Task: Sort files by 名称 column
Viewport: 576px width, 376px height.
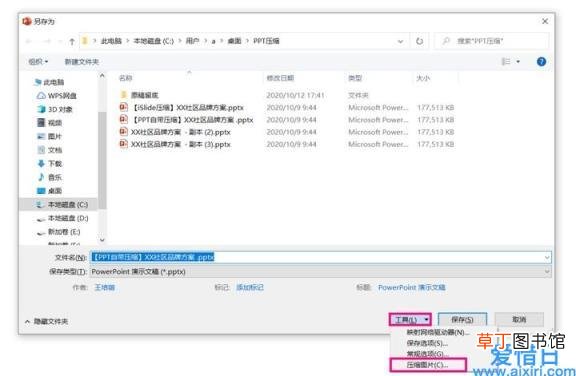Action: coord(126,78)
